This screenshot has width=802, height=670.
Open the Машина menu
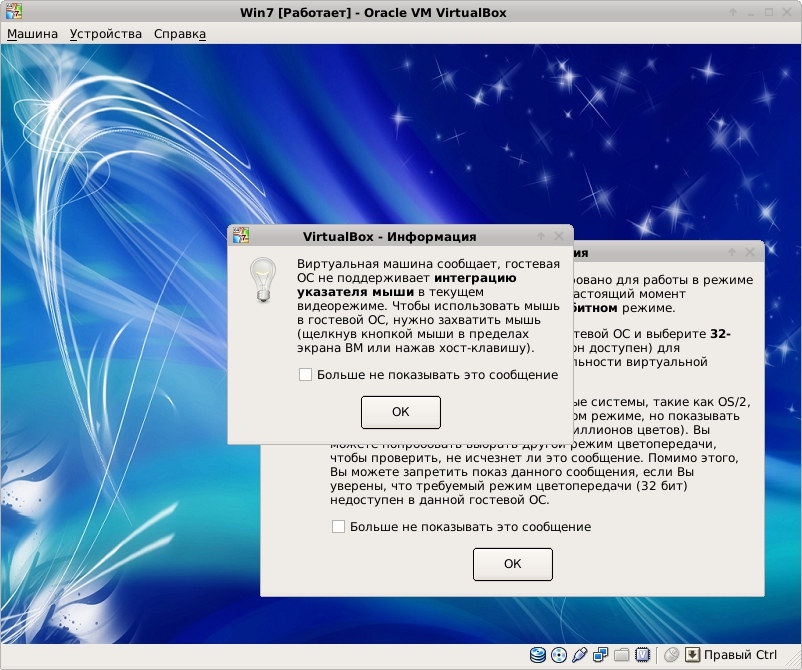tap(32, 34)
